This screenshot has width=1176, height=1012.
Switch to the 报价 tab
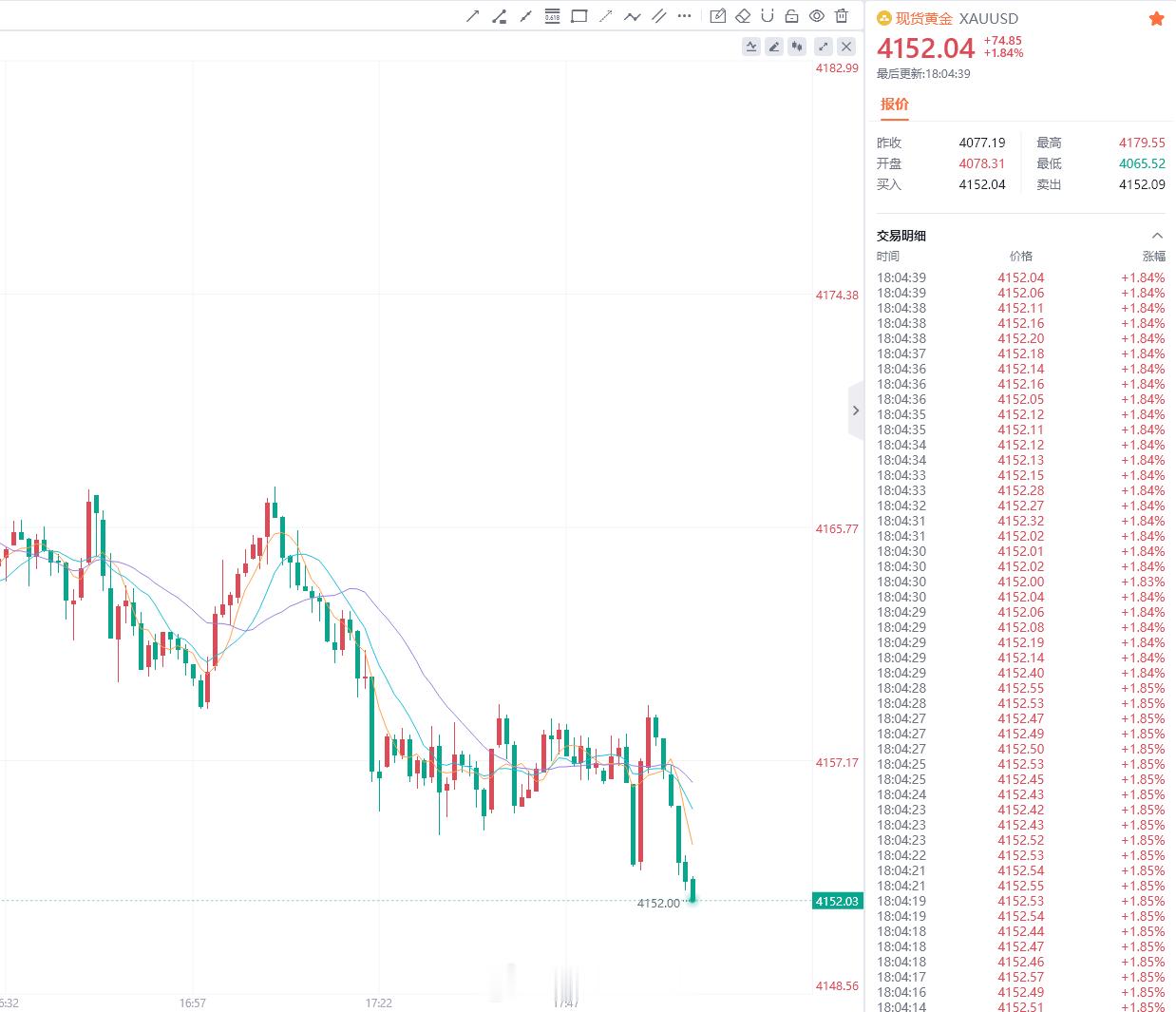point(895,105)
